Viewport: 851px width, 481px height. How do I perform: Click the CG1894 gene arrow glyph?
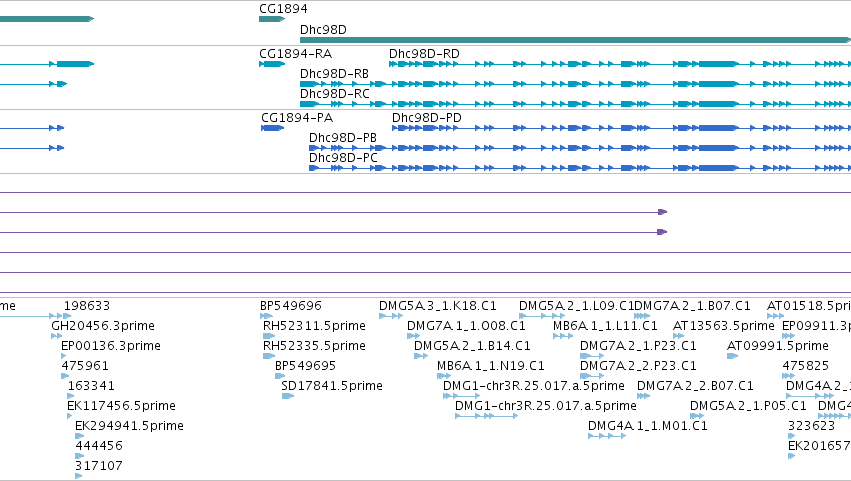click(272, 19)
